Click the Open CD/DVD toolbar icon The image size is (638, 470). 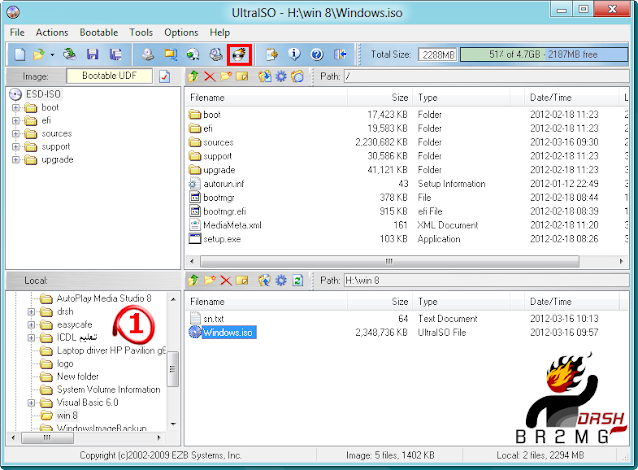[70, 54]
